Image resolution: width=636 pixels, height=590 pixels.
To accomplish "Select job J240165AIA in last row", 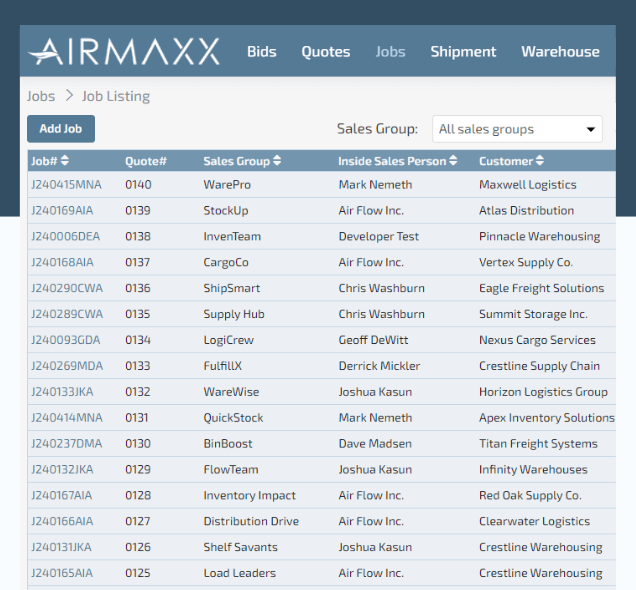I will (62, 573).
